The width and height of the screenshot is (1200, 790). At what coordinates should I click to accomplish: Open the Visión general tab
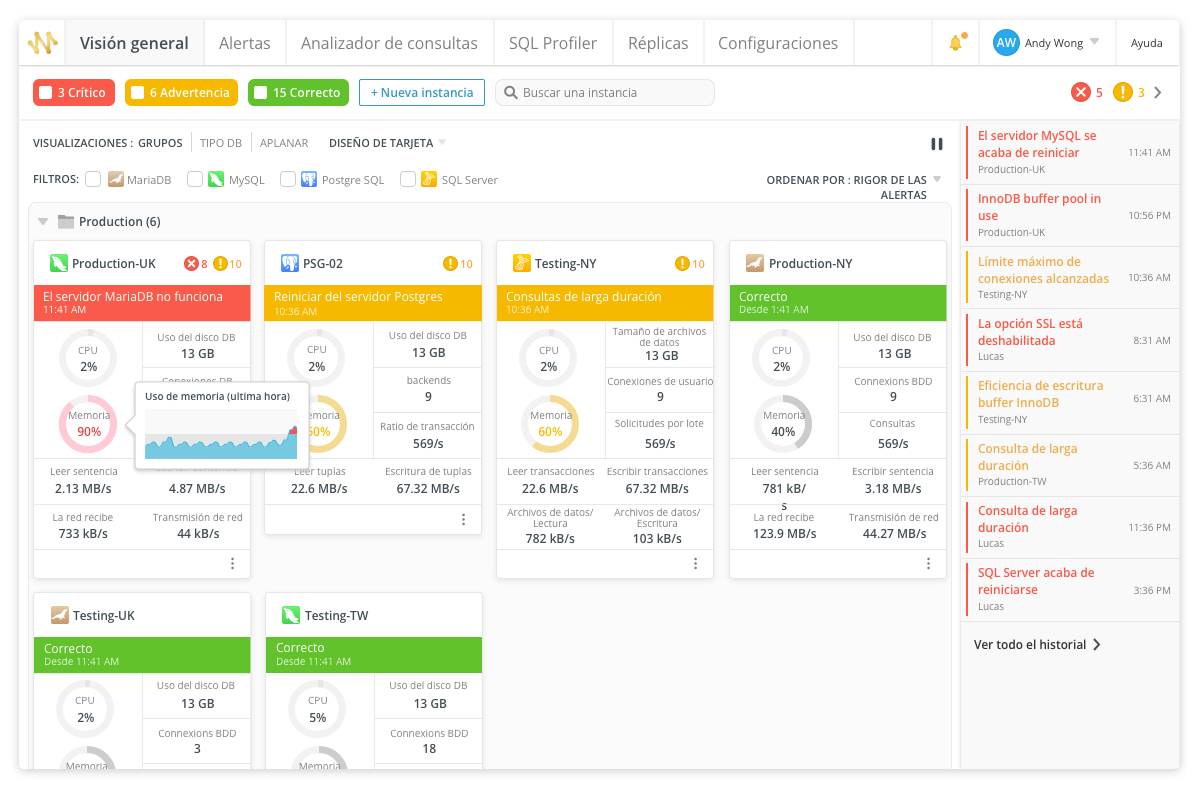134,43
